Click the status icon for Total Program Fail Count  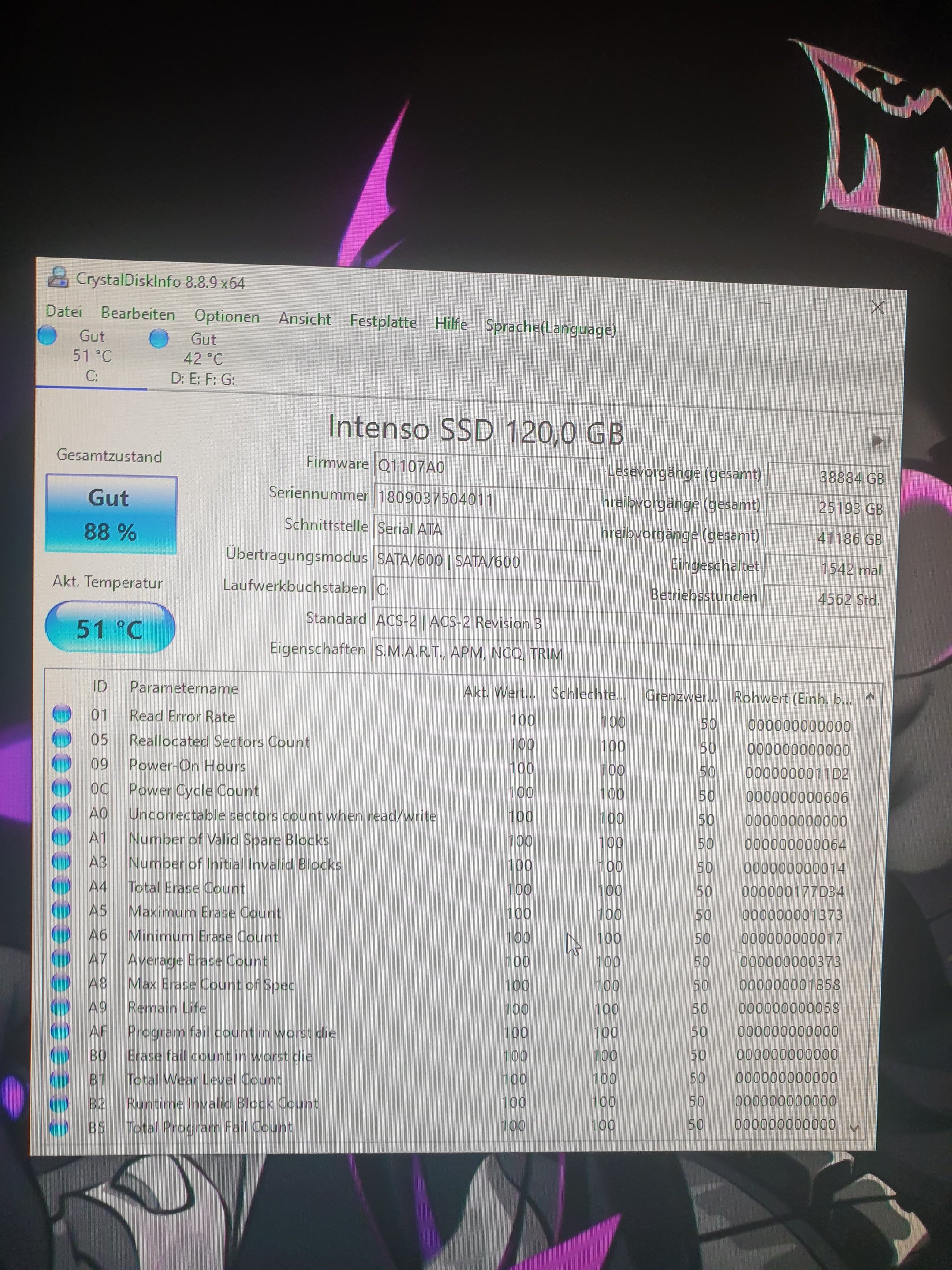click(59, 1127)
